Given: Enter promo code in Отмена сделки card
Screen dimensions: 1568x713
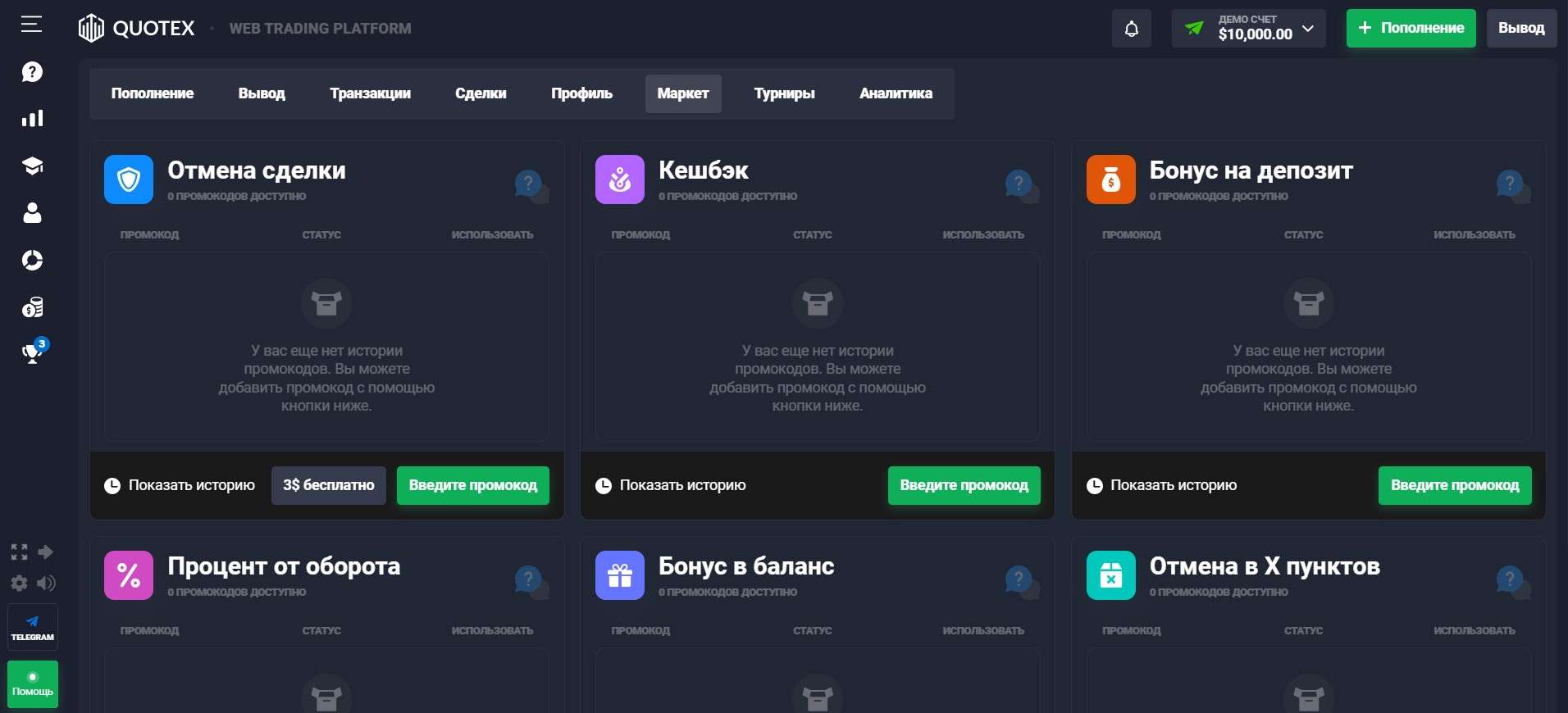Looking at the screenshot, I should click(x=473, y=485).
